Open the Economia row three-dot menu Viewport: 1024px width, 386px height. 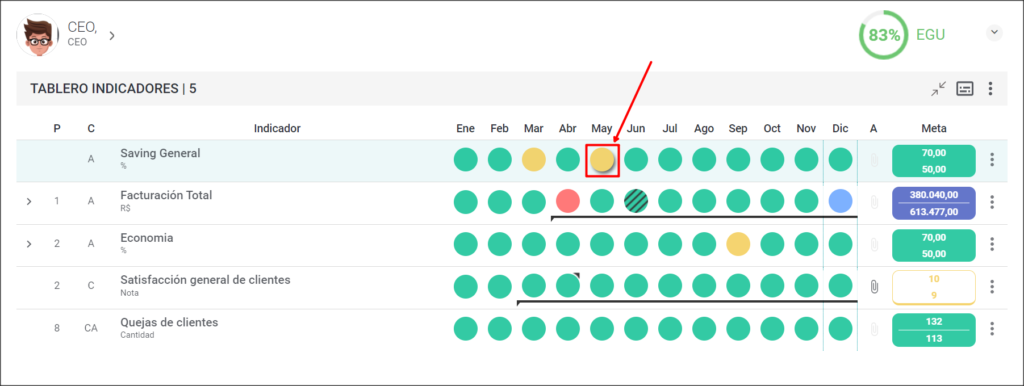[992, 244]
